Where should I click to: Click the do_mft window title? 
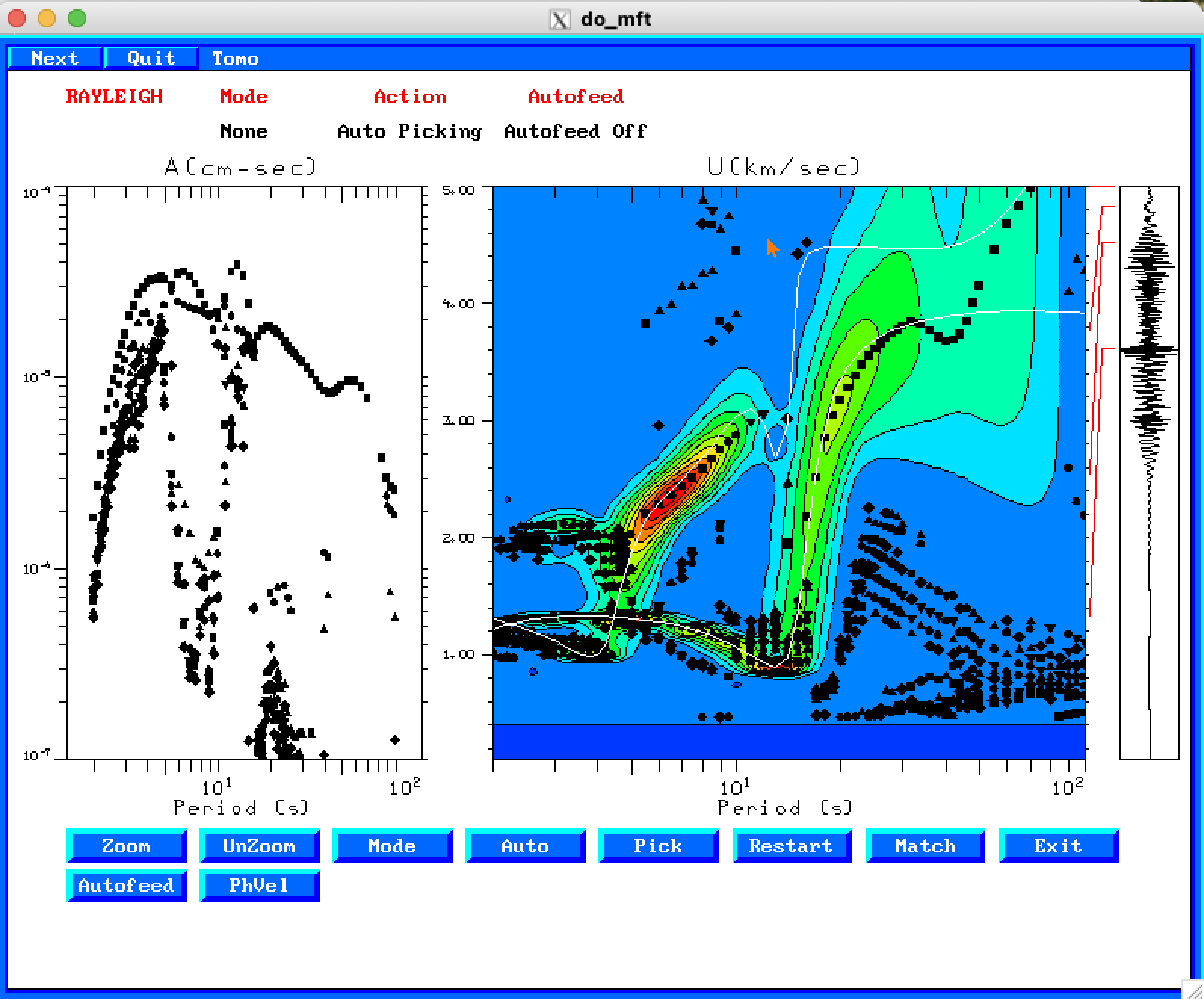pyautogui.click(x=616, y=19)
